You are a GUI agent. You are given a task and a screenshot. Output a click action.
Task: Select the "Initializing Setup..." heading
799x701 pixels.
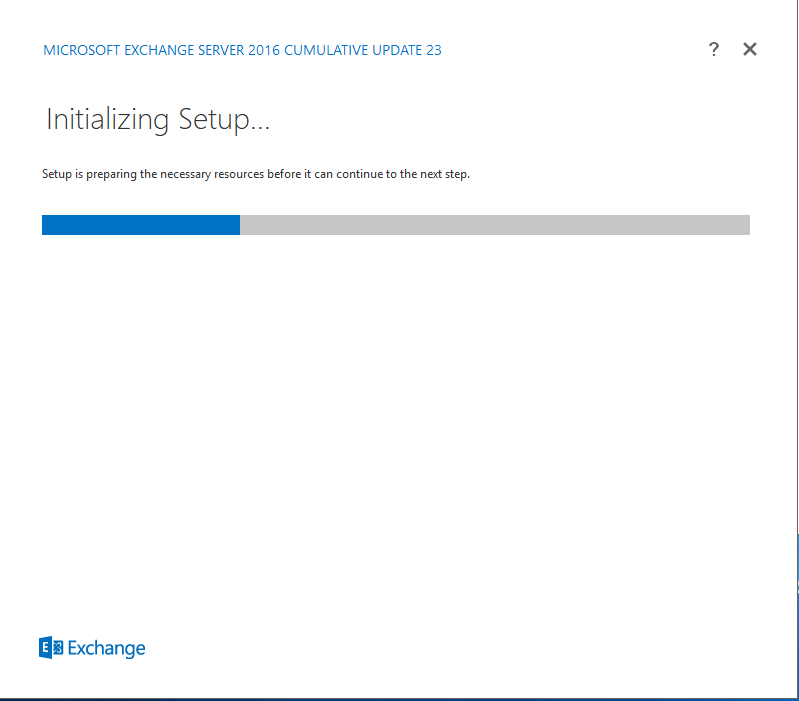pos(158,120)
